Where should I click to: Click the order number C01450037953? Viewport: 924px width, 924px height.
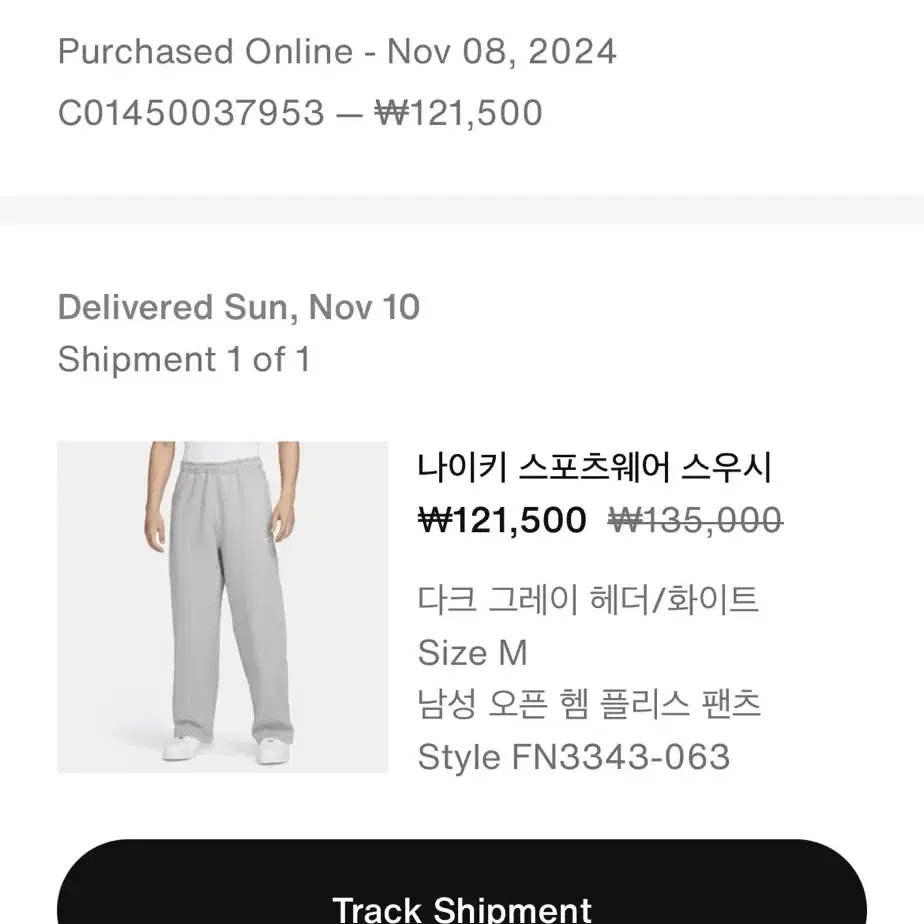tap(191, 113)
